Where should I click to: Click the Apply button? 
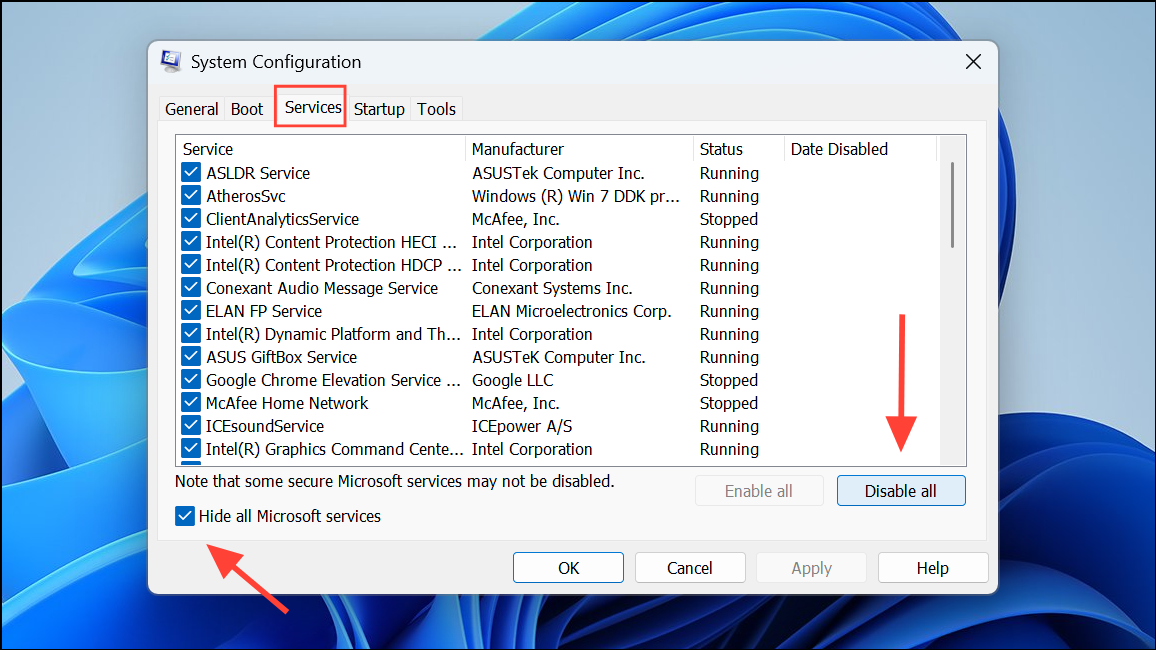point(811,568)
